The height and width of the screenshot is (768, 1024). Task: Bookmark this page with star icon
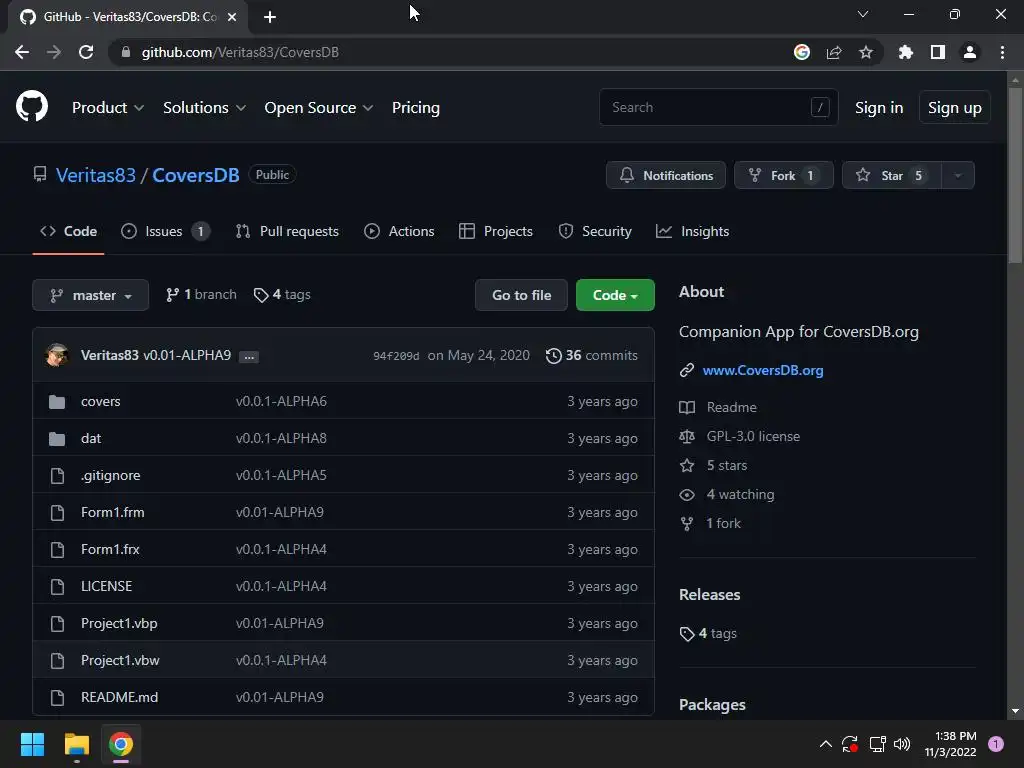[866, 52]
